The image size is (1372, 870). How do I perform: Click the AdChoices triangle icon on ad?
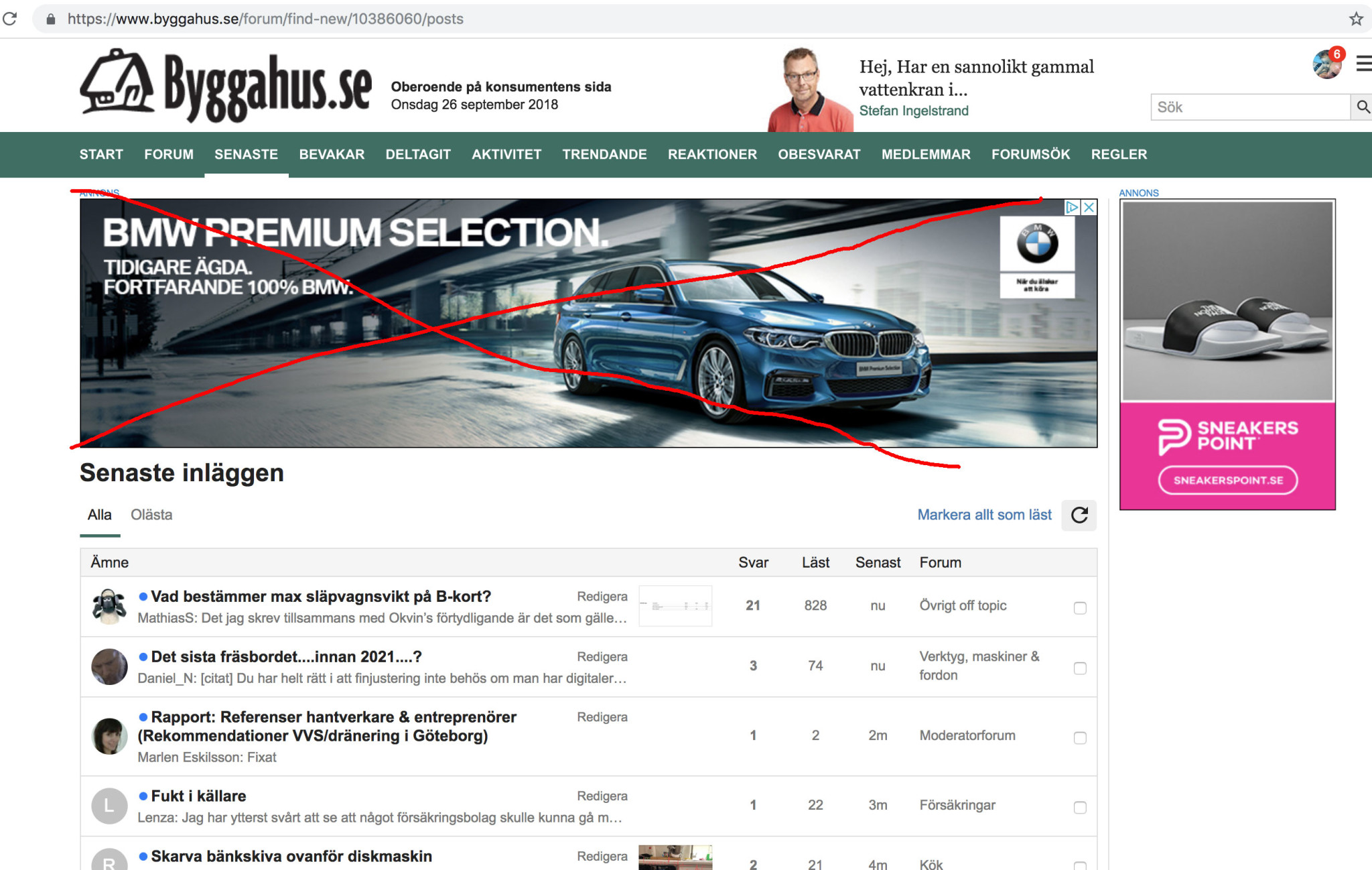click(1072, 207)
